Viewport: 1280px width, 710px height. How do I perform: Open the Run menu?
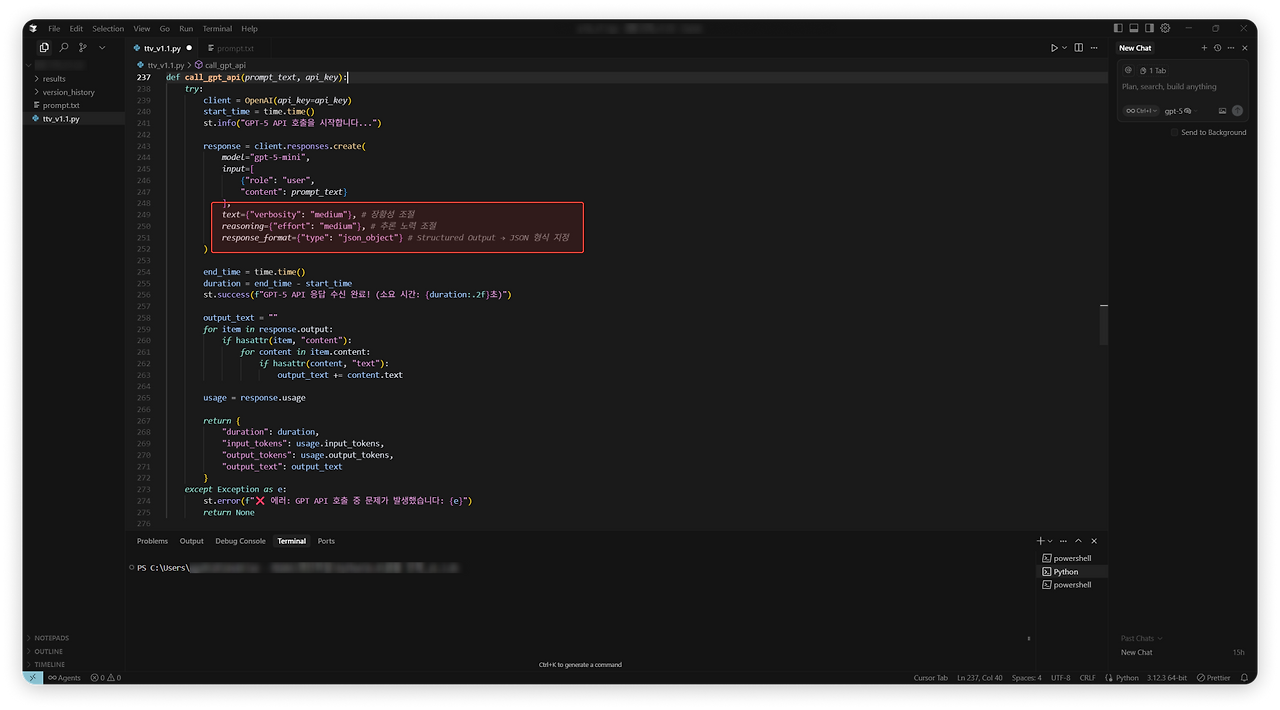pos(186,29)
